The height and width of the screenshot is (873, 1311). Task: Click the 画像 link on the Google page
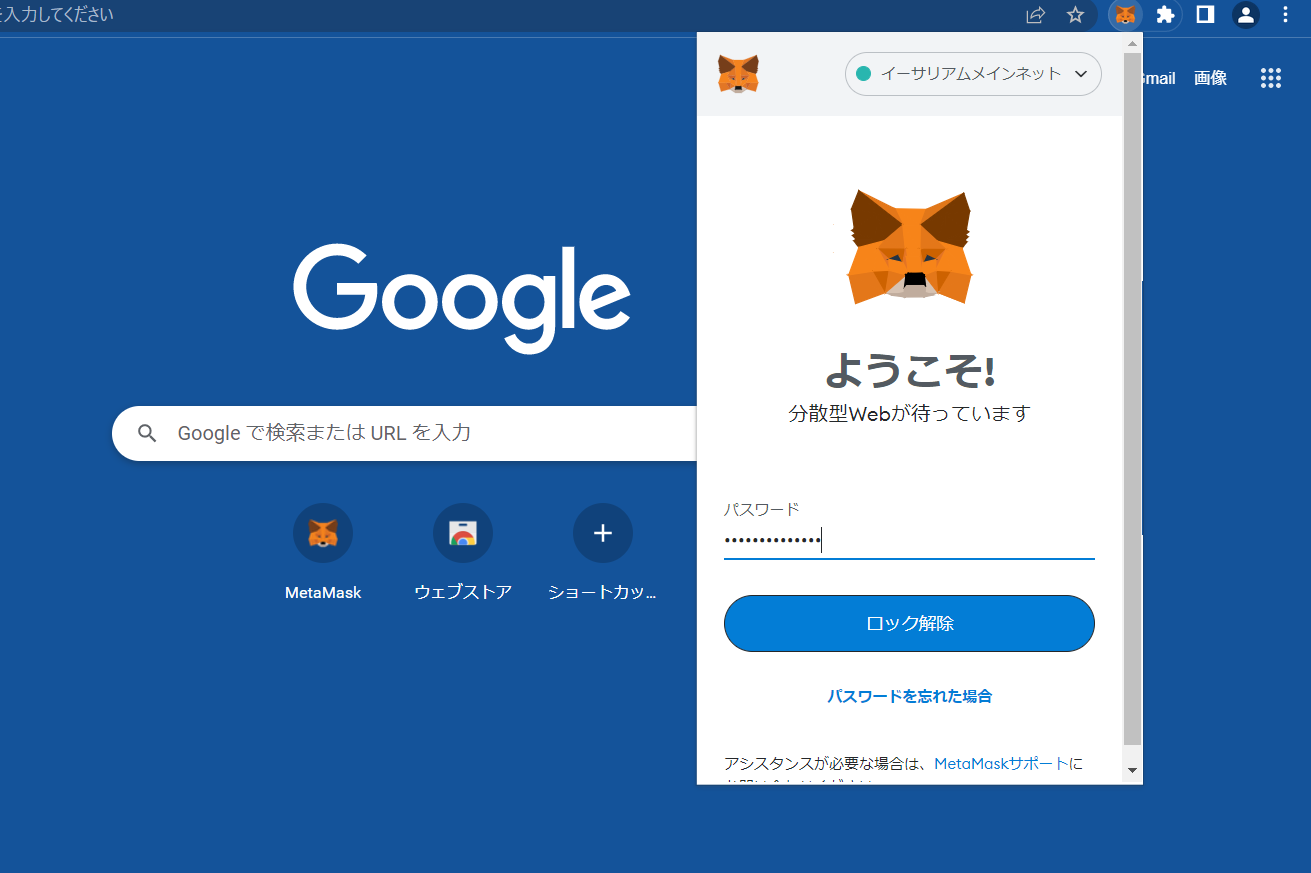tap(1210, 78)
